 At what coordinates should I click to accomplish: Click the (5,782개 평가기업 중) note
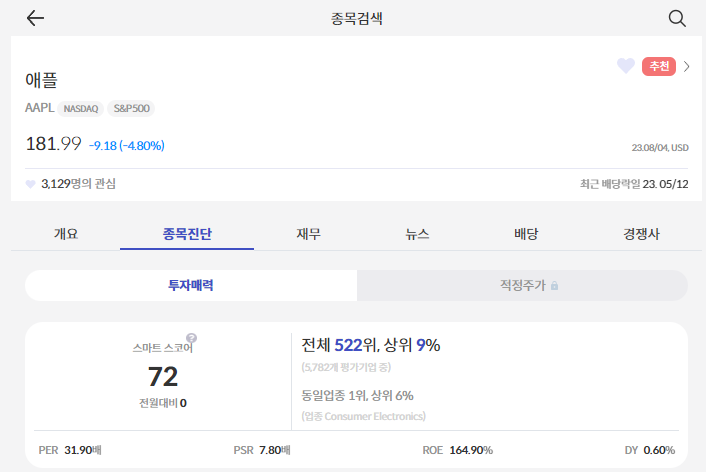pos(346,368)
